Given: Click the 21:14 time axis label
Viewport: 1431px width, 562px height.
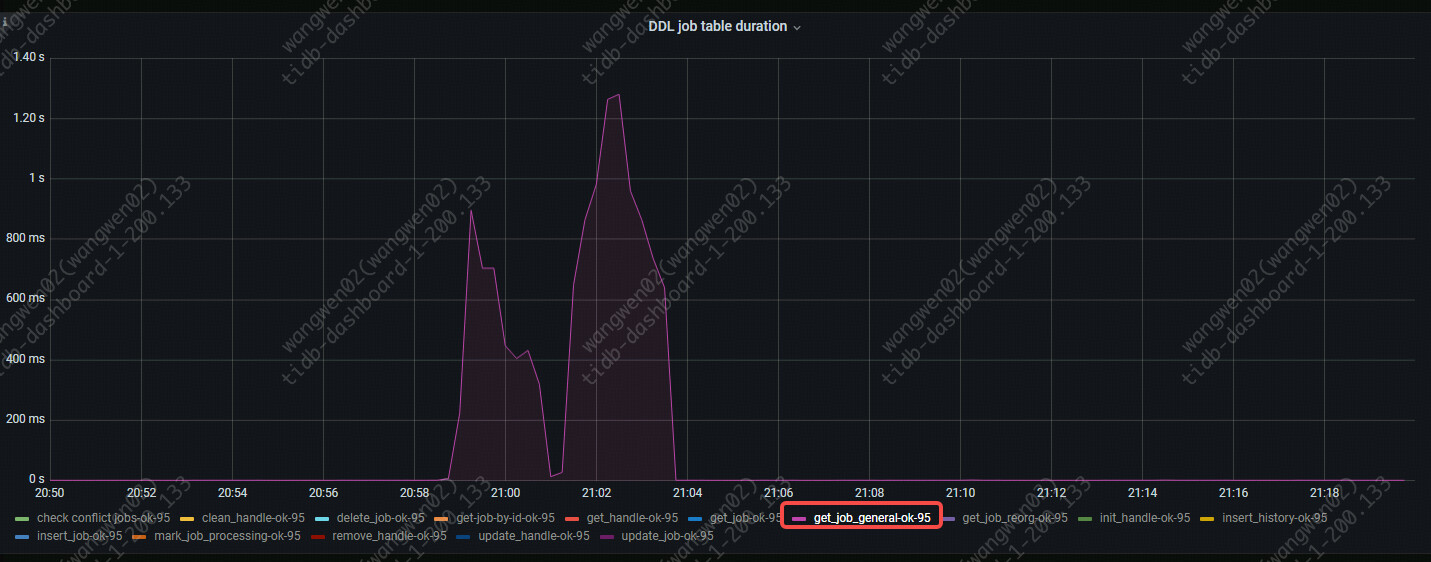Looking at the screenshot, I should pos(1142,494).
